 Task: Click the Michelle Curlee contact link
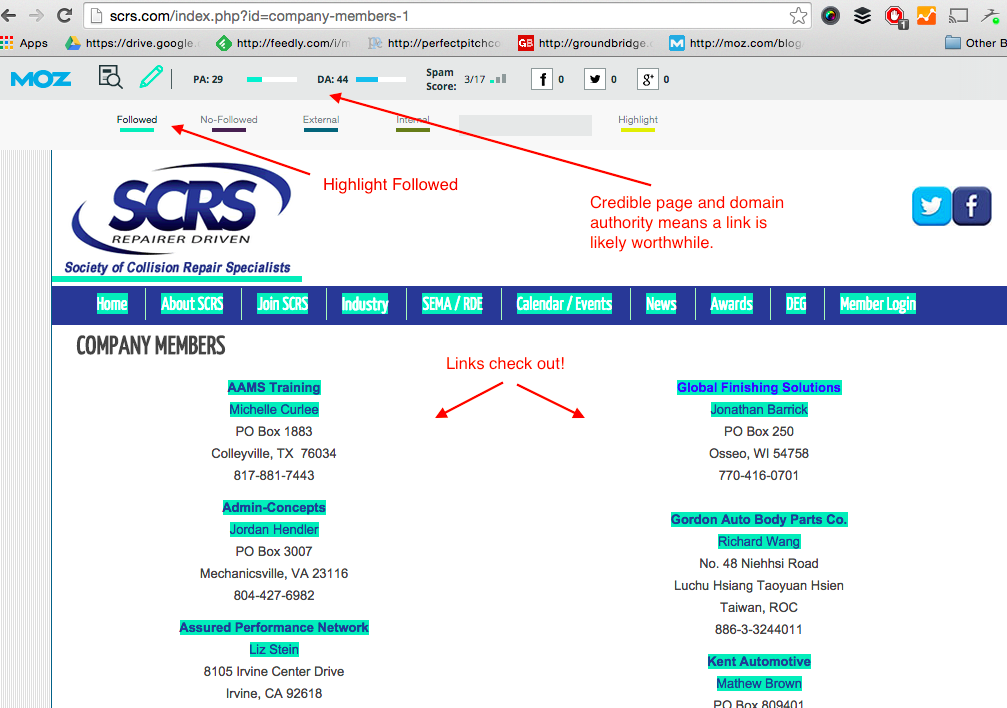click(x=274, y=409)
